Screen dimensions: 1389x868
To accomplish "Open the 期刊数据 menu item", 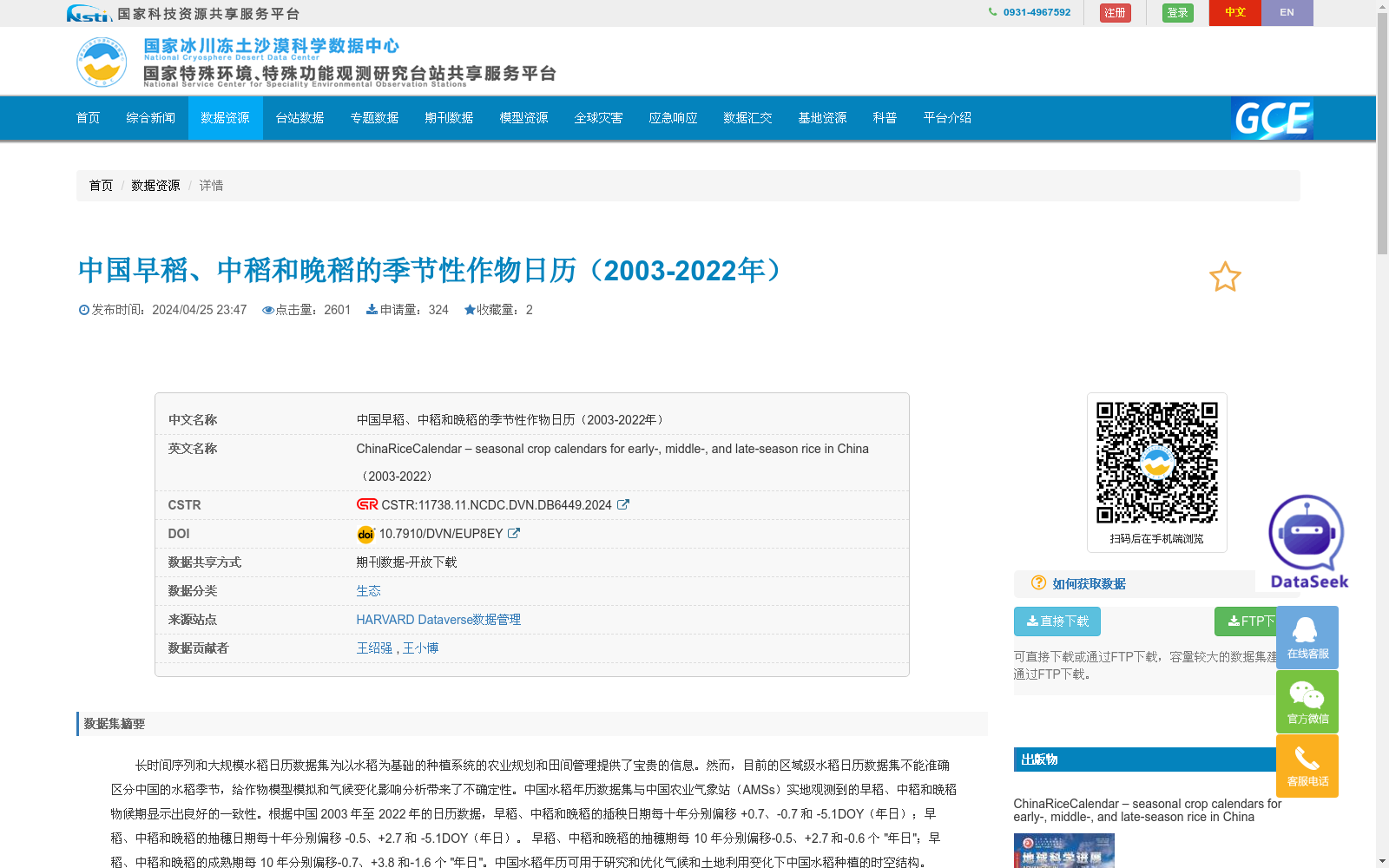I will click(449, 118).
